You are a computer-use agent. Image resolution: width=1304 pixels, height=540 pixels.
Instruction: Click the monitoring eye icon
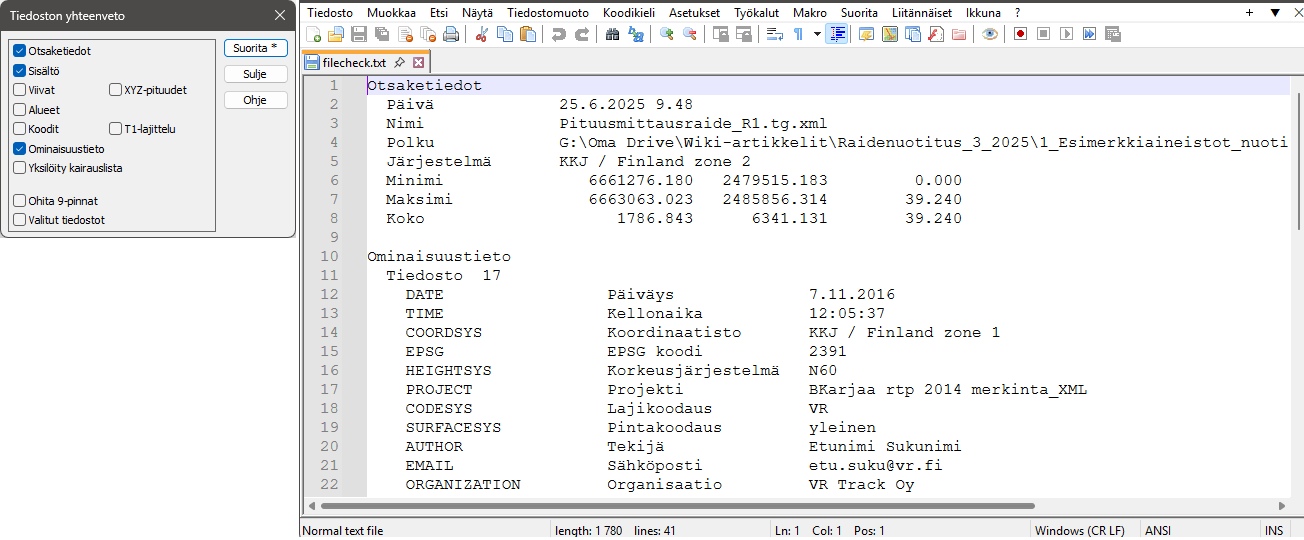point(989,34)
